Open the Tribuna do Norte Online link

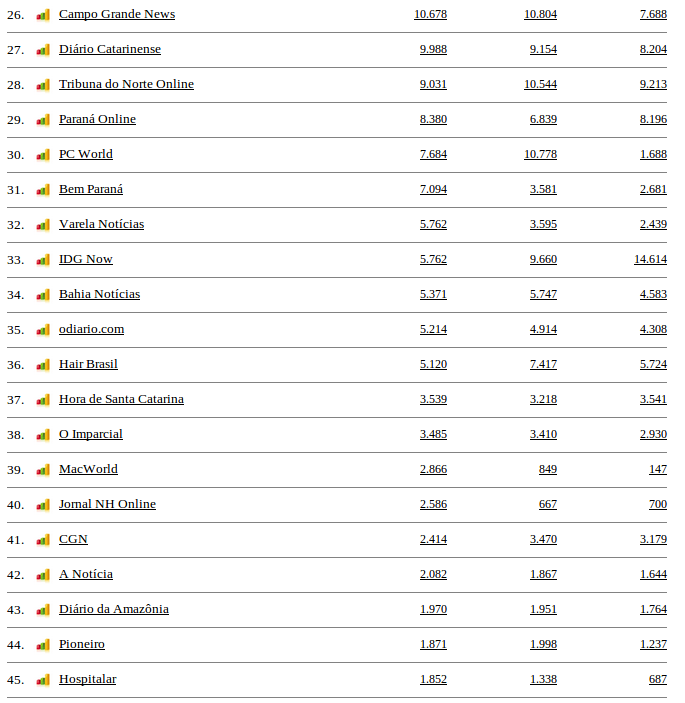[x=126, y=84]
